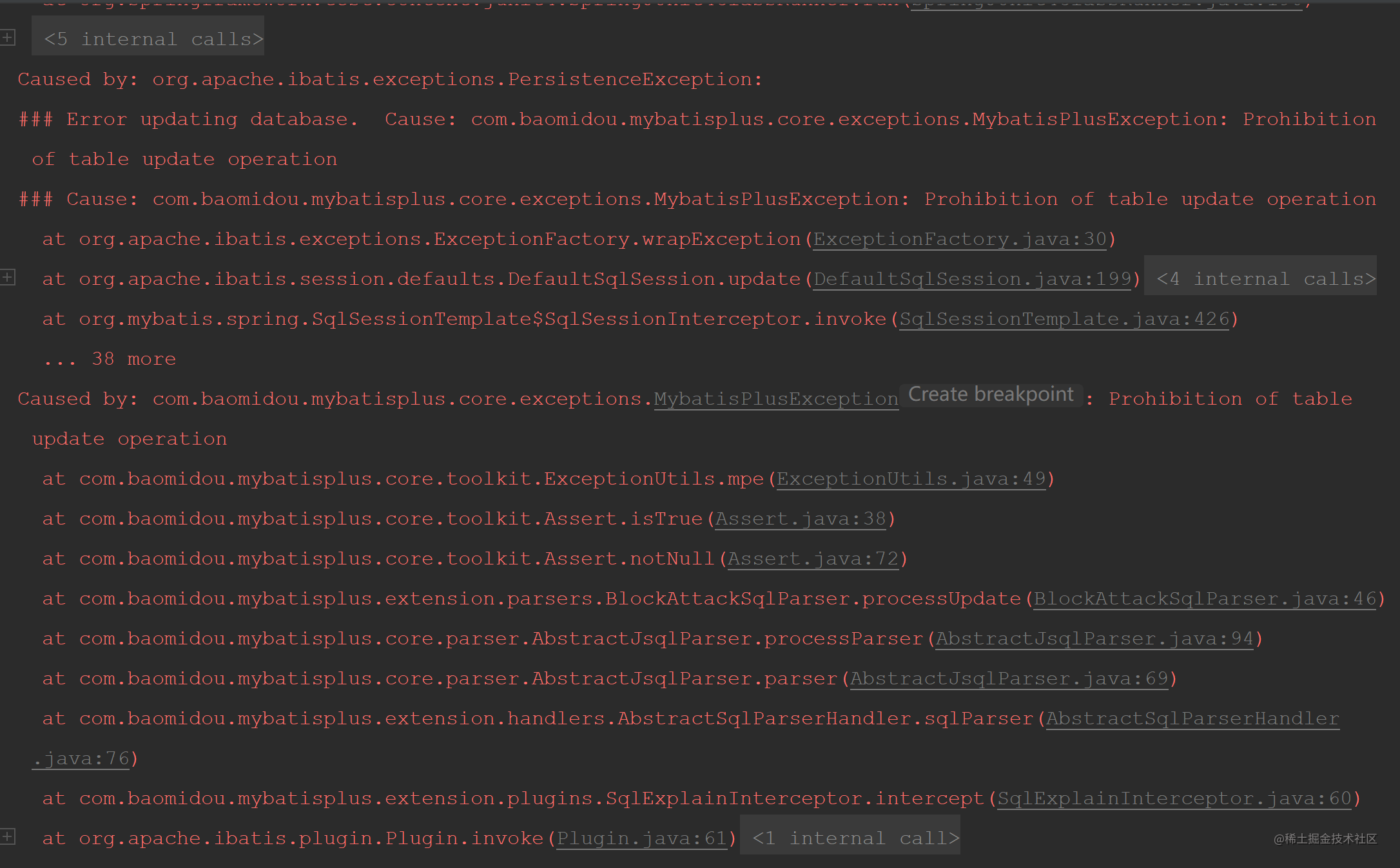Open the Plugin.java:61 link
The height and width of the screenshot is (868, 1400).
point(642,838)
